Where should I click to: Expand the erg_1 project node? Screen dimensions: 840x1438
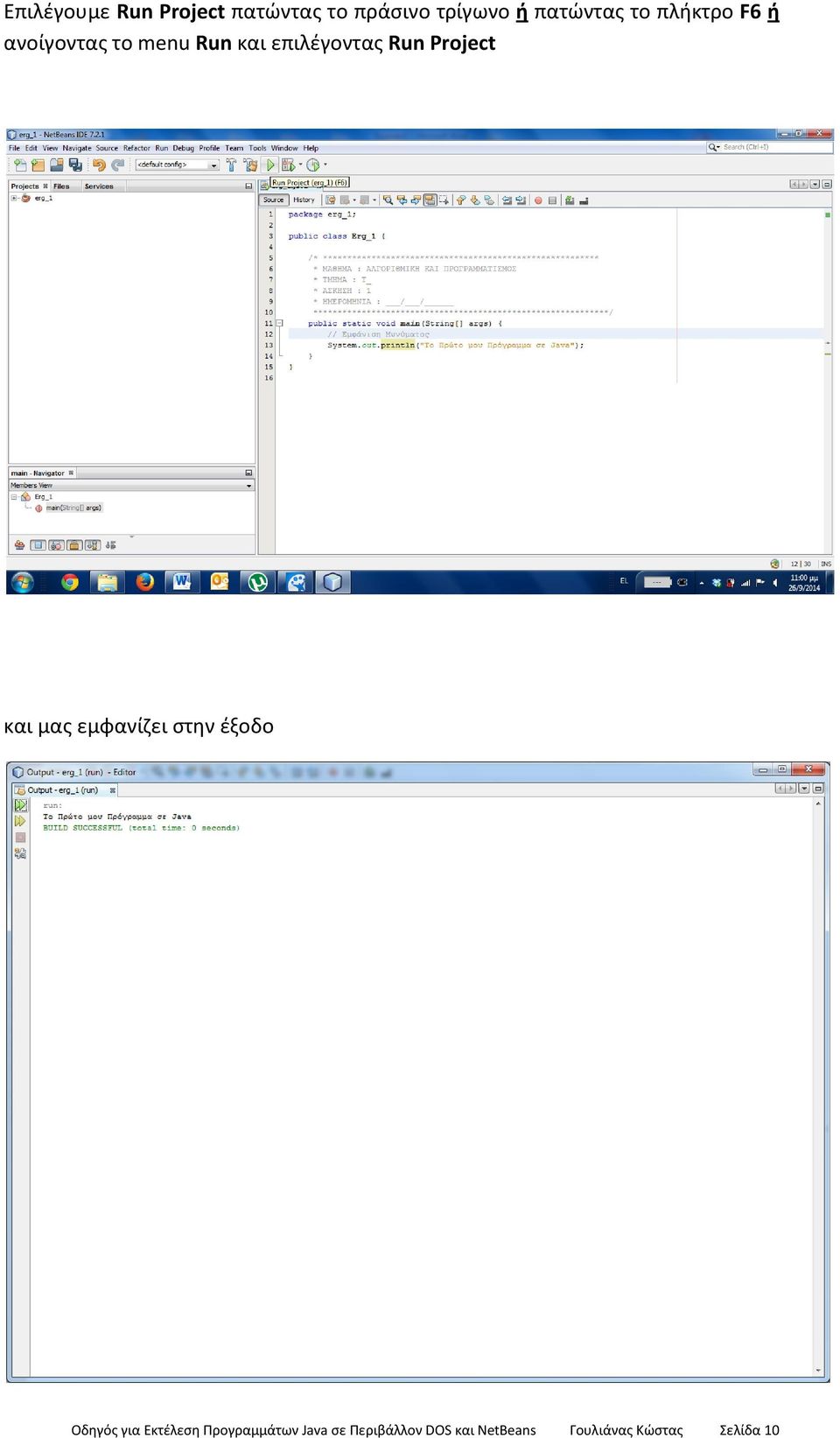14,199
